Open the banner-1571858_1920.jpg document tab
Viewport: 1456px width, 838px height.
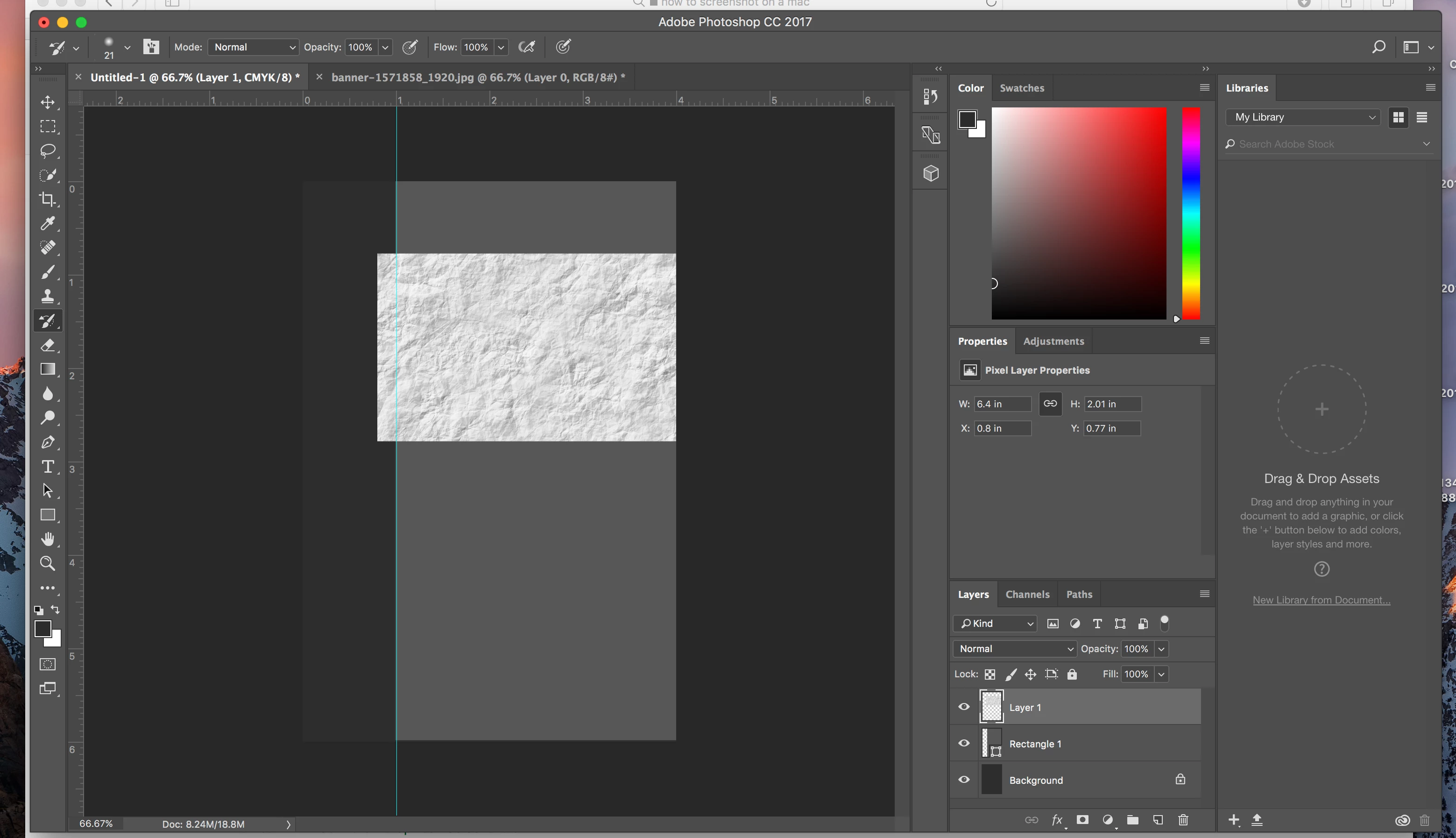pos(477,78)
